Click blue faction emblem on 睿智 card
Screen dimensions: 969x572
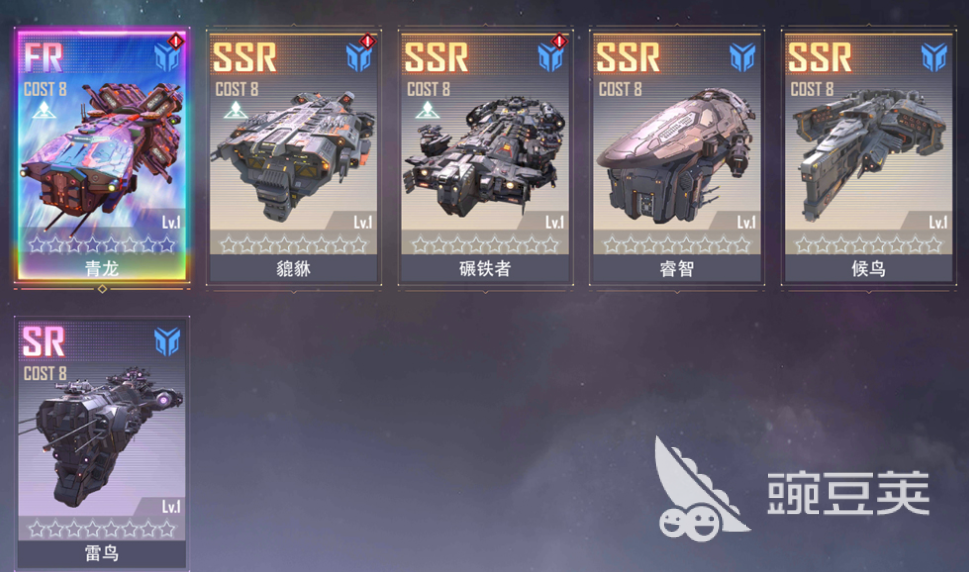click(x=742, y=57)
